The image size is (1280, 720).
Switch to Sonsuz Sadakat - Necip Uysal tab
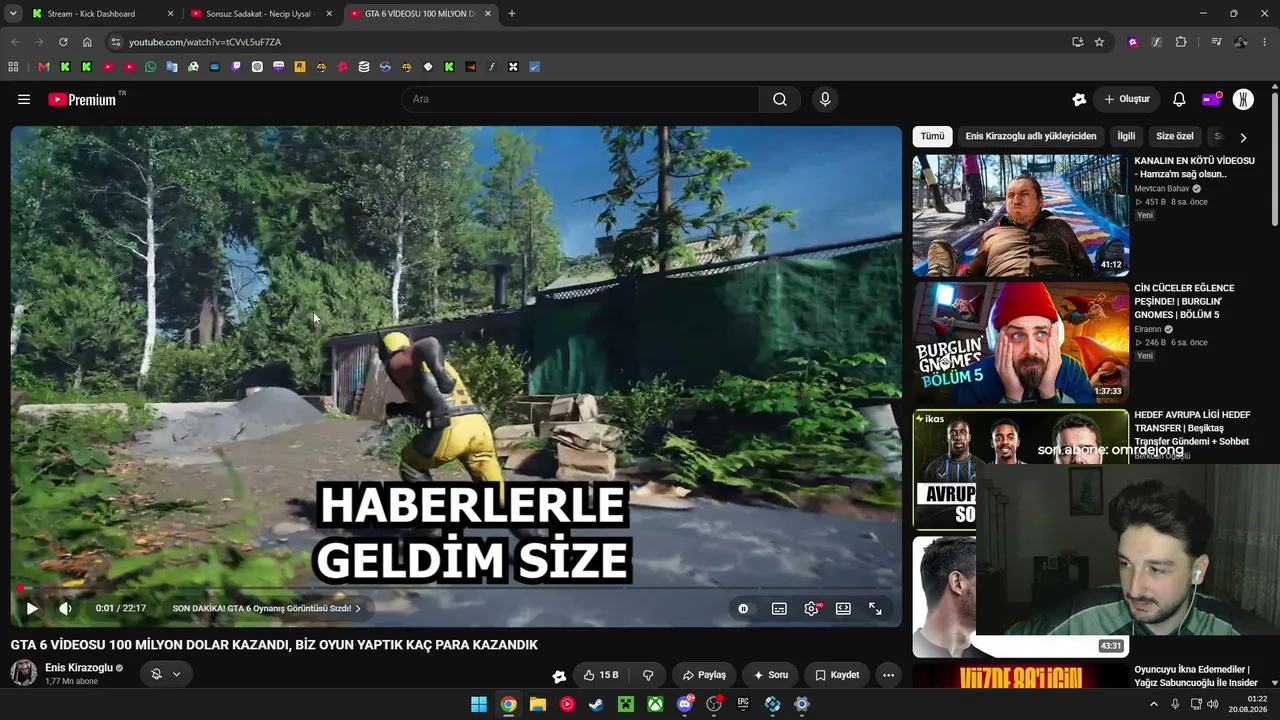tap(260, 14)
